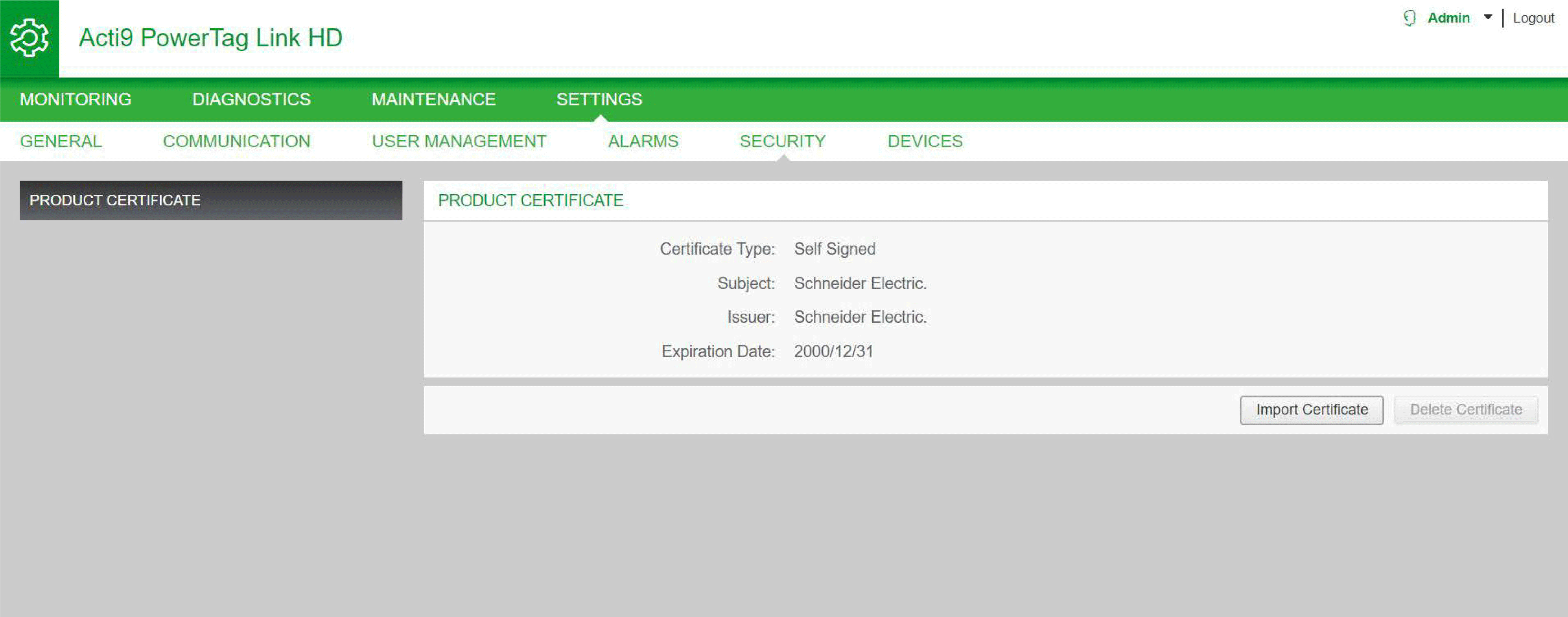The width and height of the screenshot is (1568, 617).
Task: Select PRODUCT CERTIFICATE in left sidebar
Action: [x=211, y=200]
